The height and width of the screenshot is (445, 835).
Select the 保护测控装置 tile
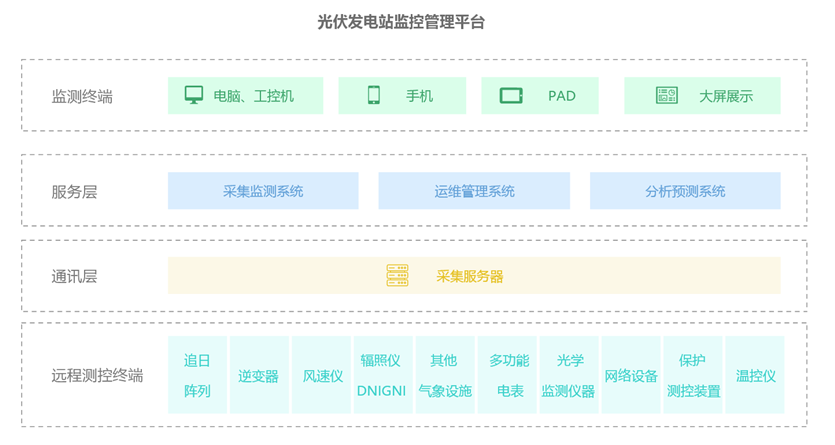point(693,375)
